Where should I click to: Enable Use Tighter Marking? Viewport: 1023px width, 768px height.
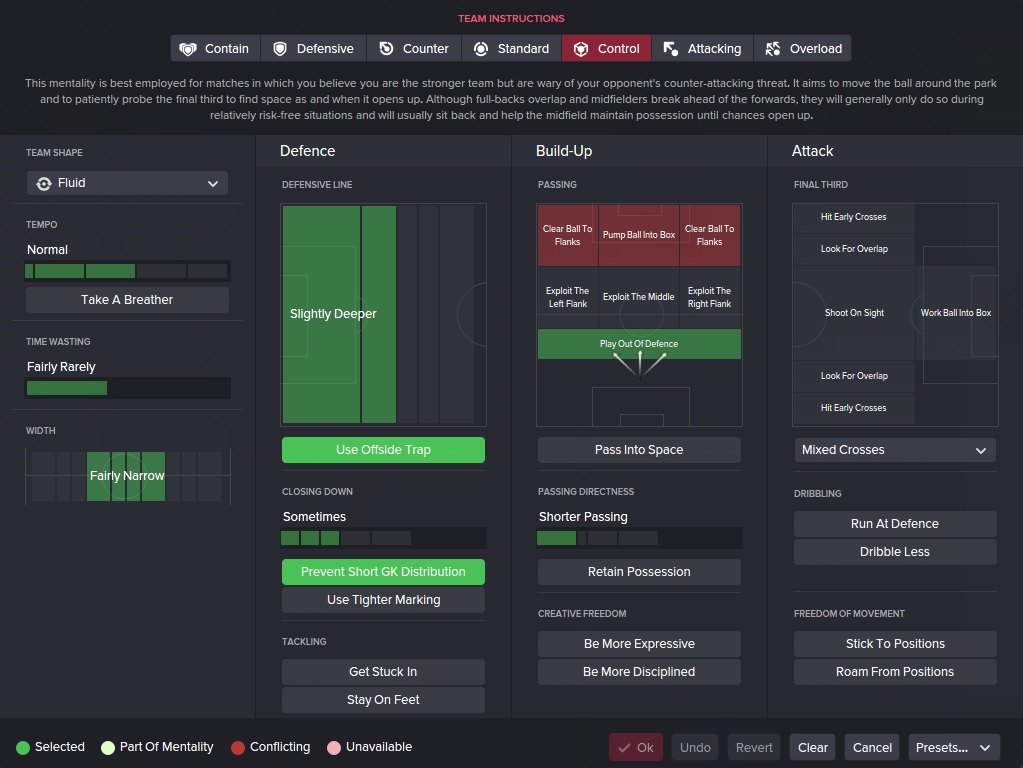pos(383,600)
